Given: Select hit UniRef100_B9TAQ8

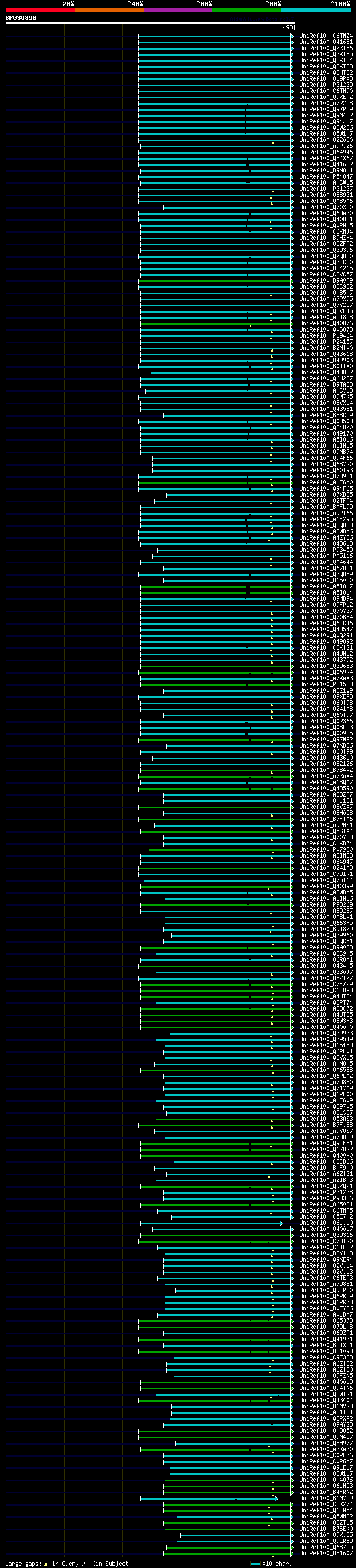Looking at the screenshot, I should click(326, 385).
